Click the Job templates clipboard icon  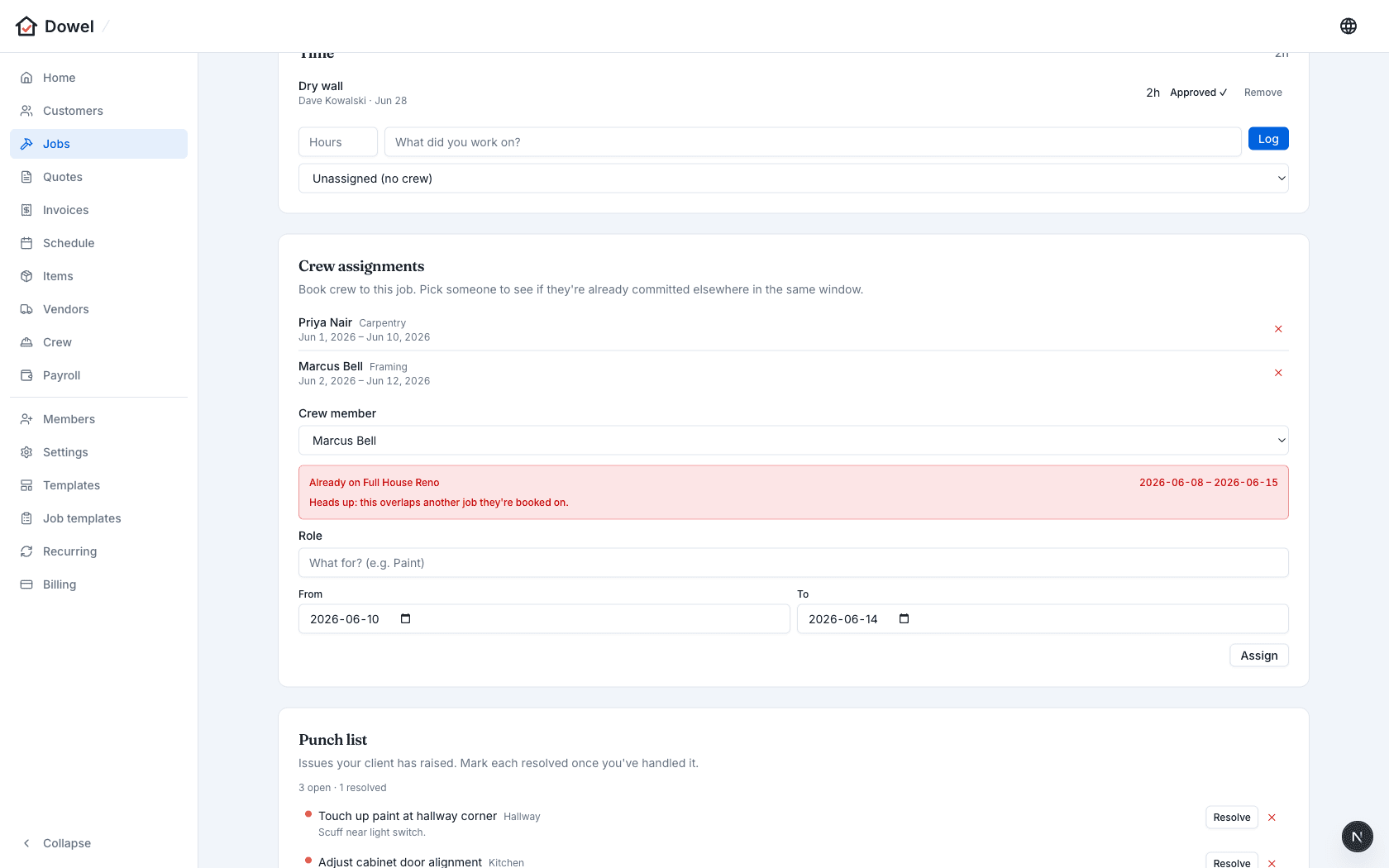click(26, 518)
